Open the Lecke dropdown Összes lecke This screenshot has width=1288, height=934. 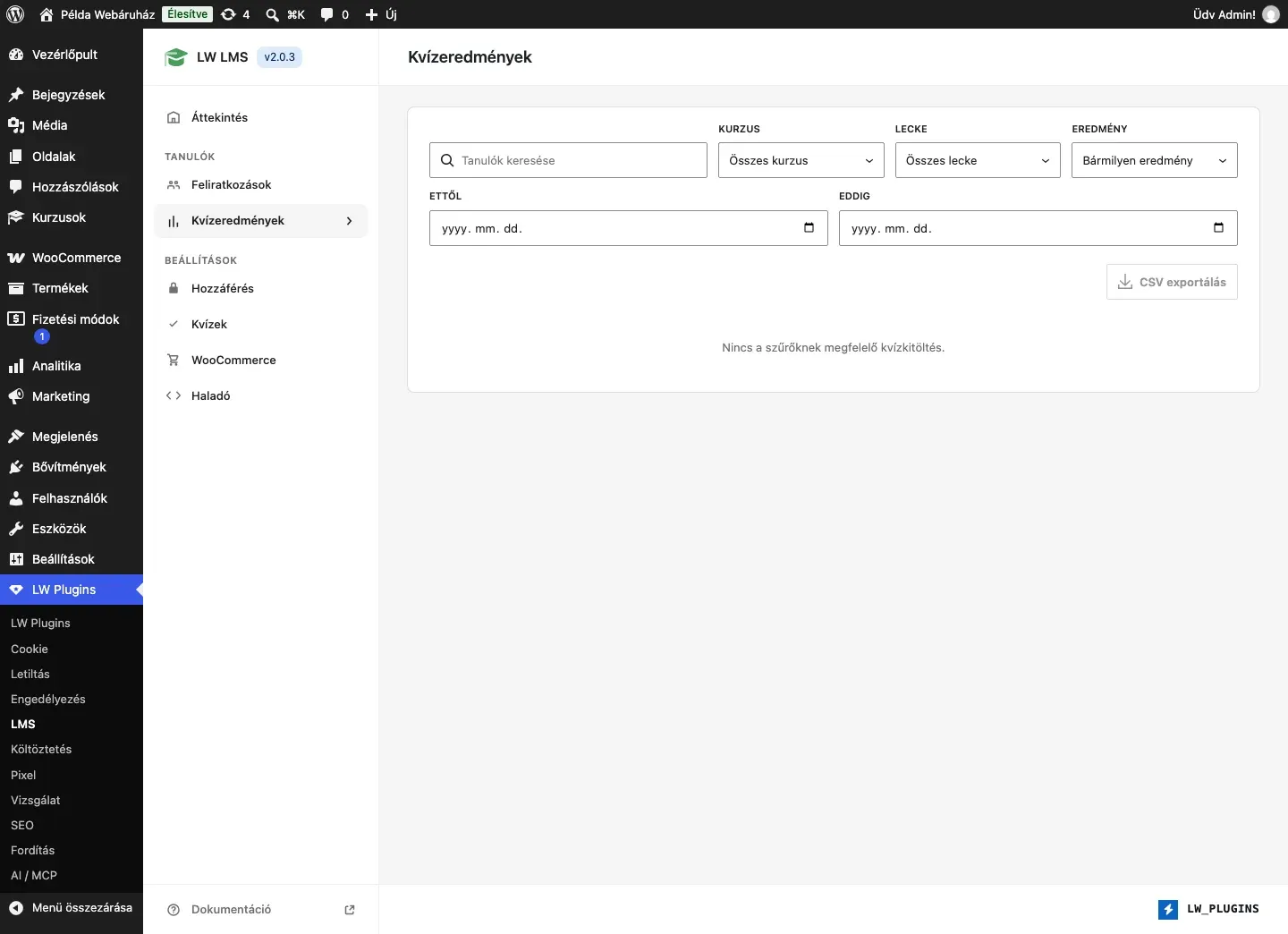(978, 160)
